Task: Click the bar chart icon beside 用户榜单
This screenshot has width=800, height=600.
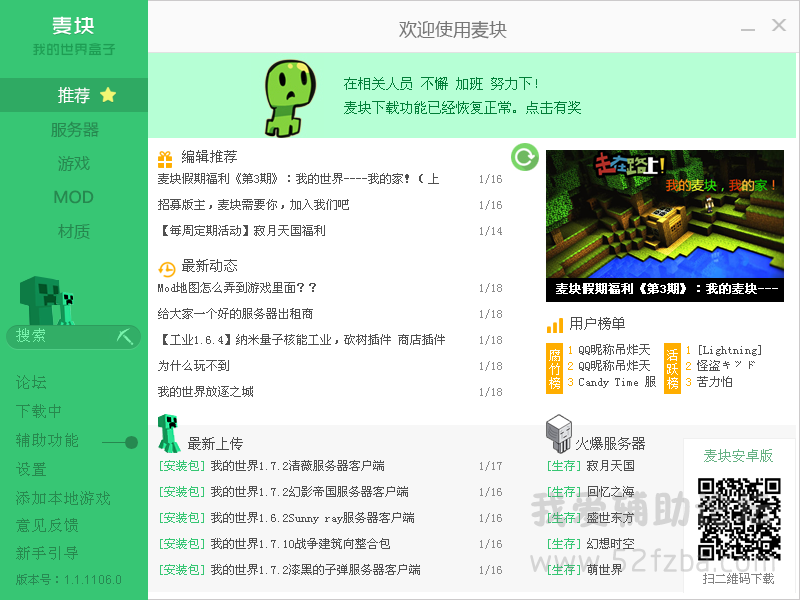Action: (555, 325)
